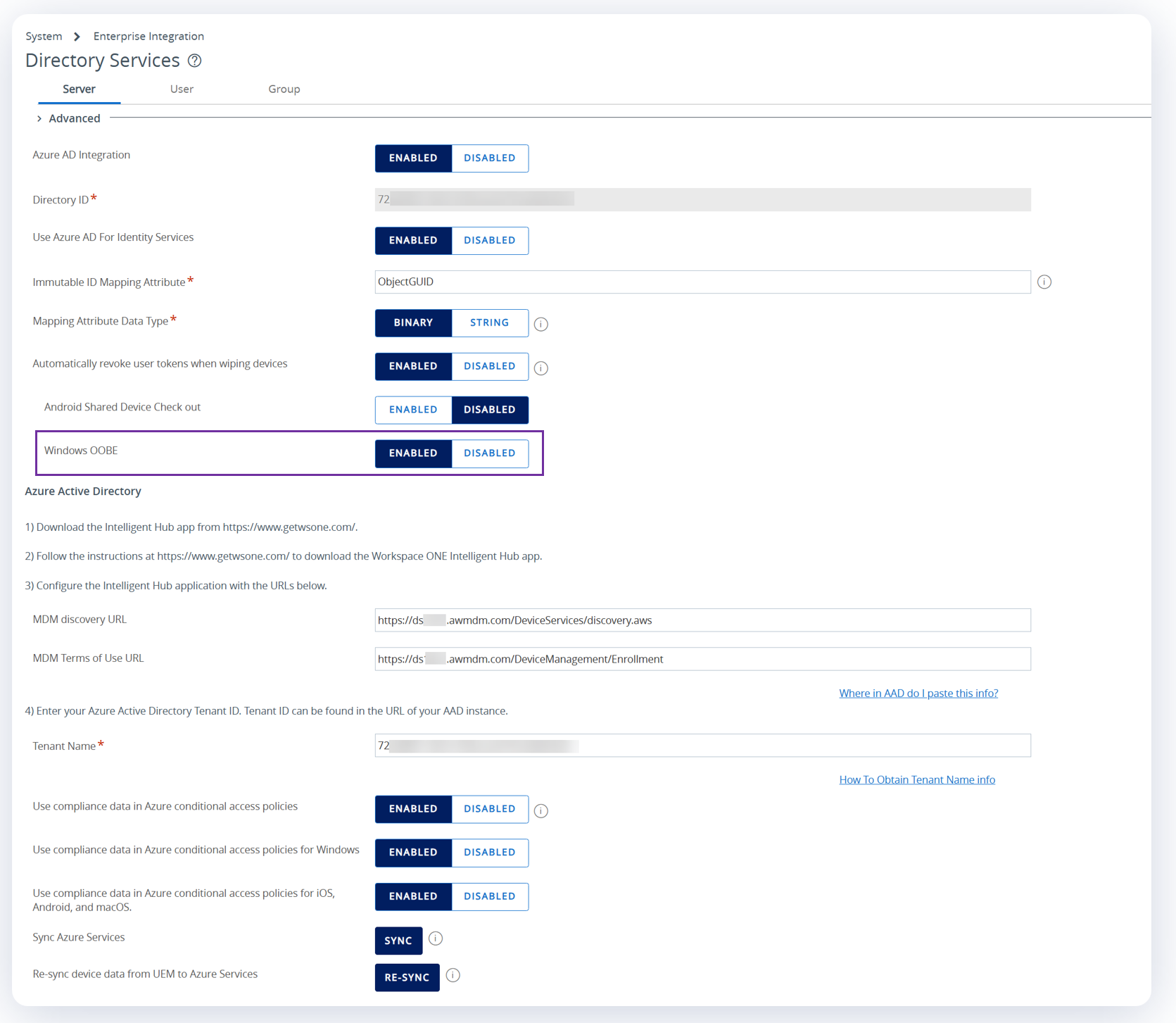Open info tooltip beside the RE-SYNC button

[453, 976]
